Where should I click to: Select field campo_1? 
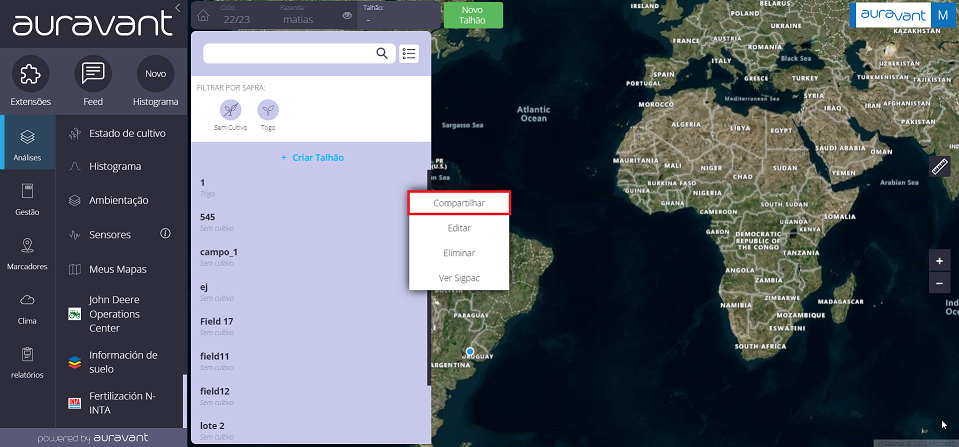311,257
